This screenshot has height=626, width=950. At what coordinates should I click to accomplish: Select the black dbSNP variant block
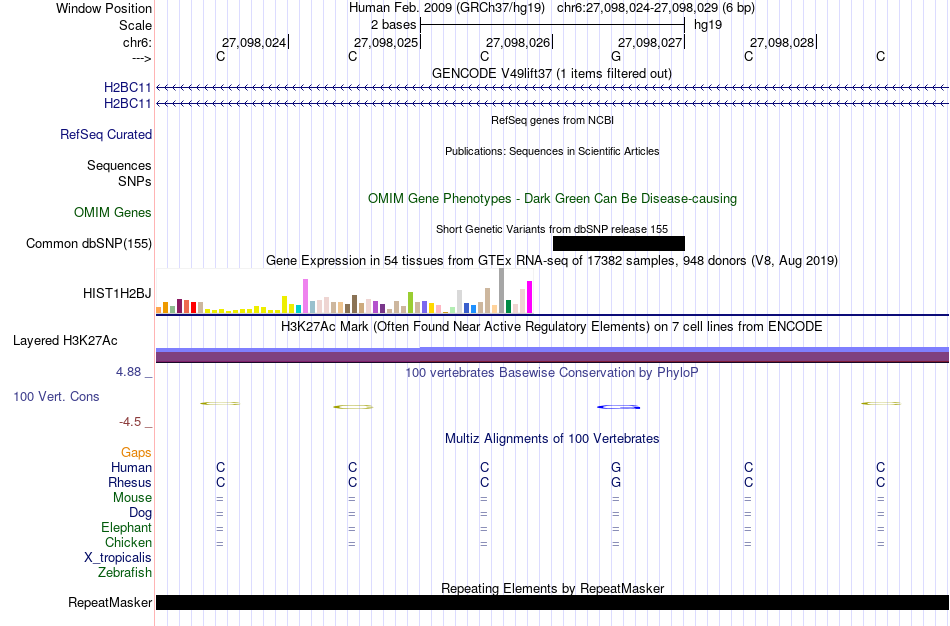click(619, 244)
